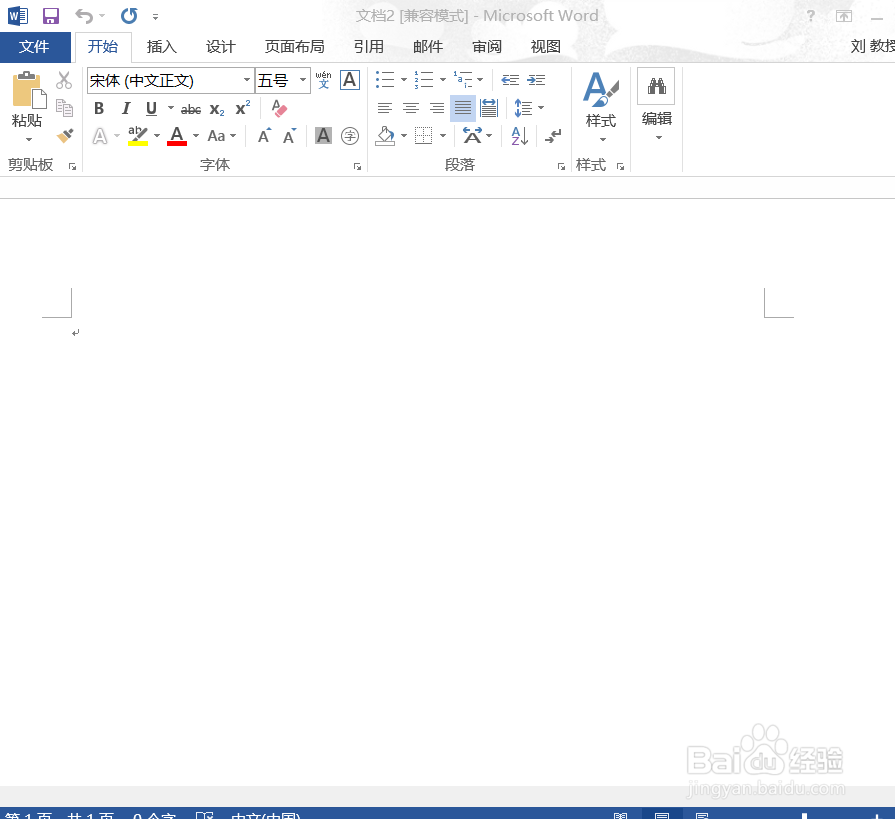Open font color dropdown arrow
The width and height of the screenshot is (895, 819).
coord(196,136)
